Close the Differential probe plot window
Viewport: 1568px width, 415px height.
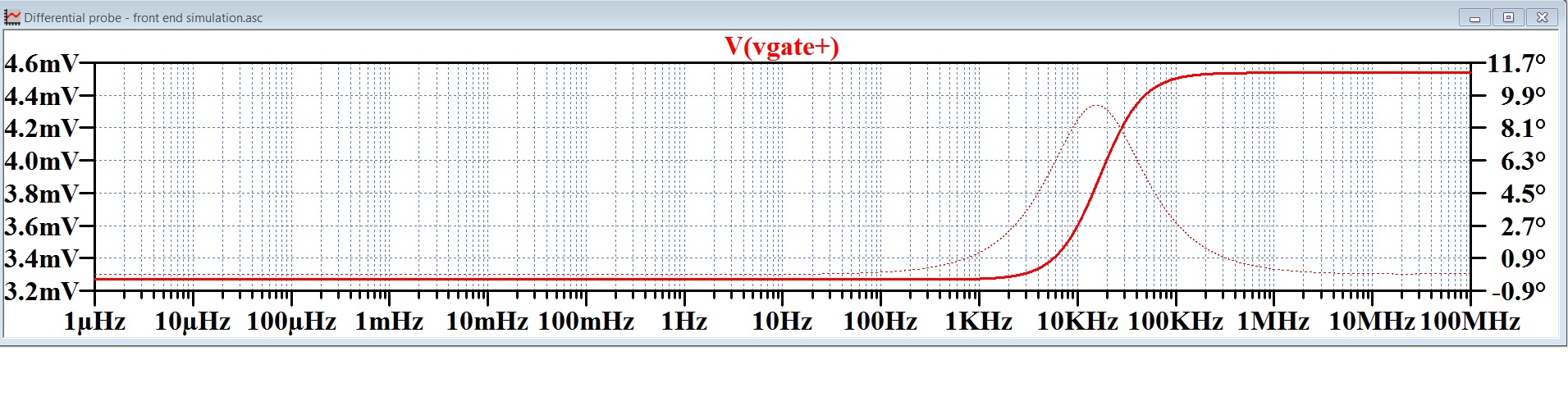[1543, 17]
